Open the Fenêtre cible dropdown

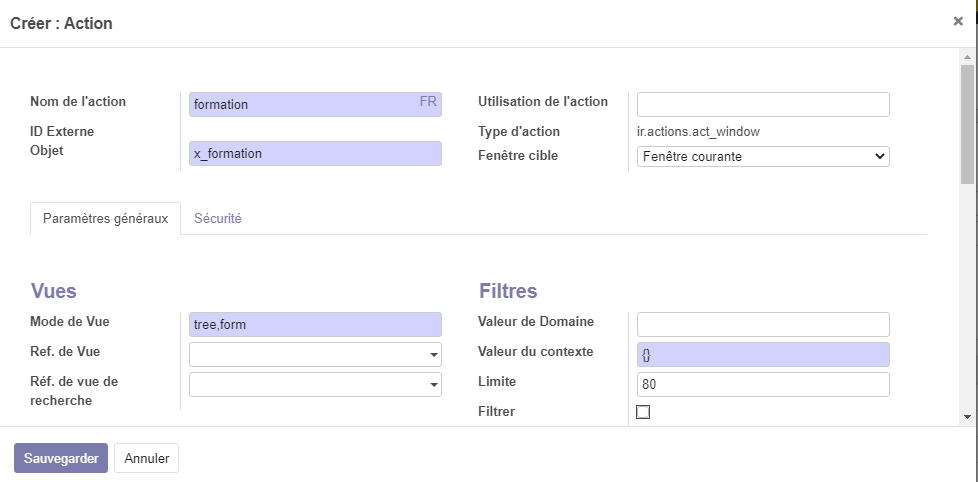tap(762, 156)
